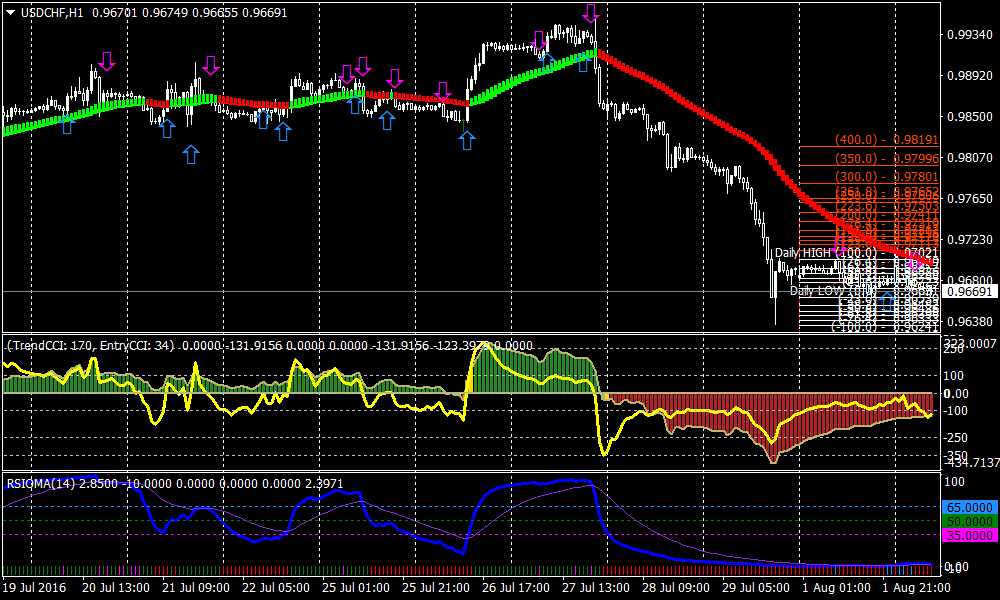The image size is (1000, 600).
Task: Click the magenta sell arrow at the chart's top edge
Action: (x=591, y=13)
